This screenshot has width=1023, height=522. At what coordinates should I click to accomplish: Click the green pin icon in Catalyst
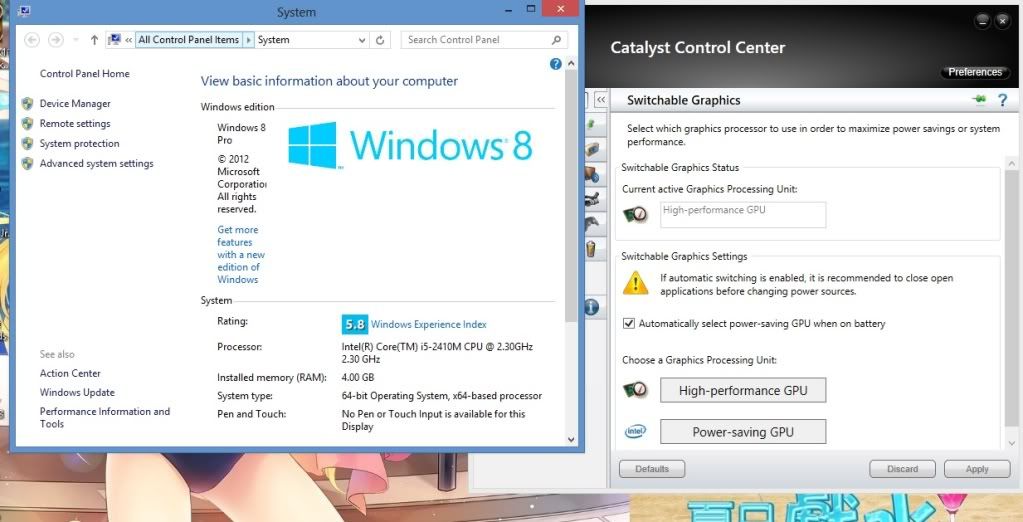pos(979,100)
